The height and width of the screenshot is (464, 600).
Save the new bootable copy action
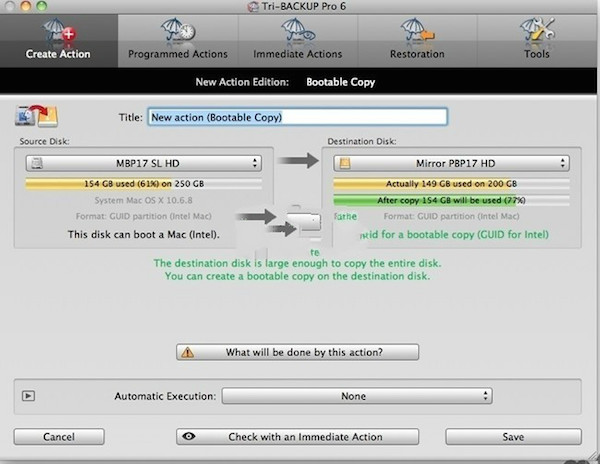513,436
